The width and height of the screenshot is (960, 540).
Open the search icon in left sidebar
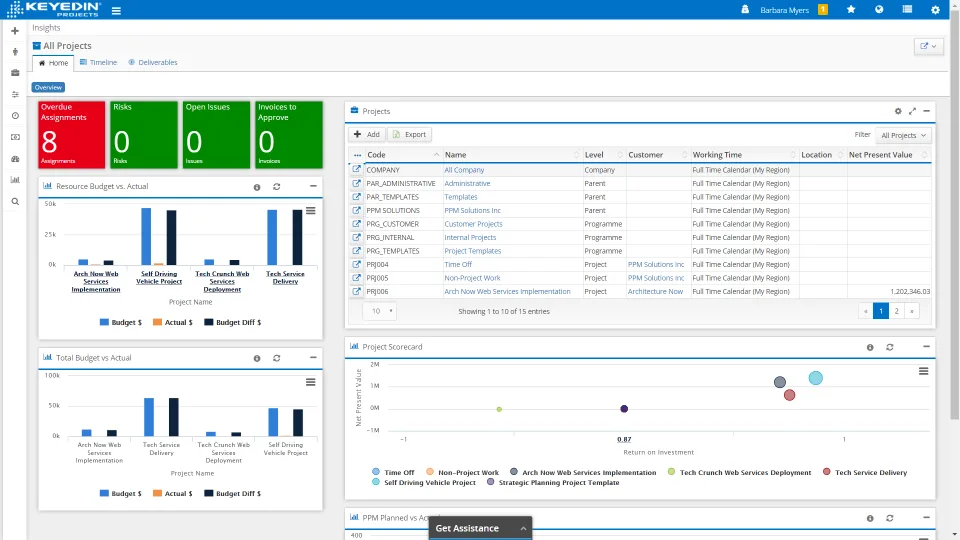tap(15, 201)
